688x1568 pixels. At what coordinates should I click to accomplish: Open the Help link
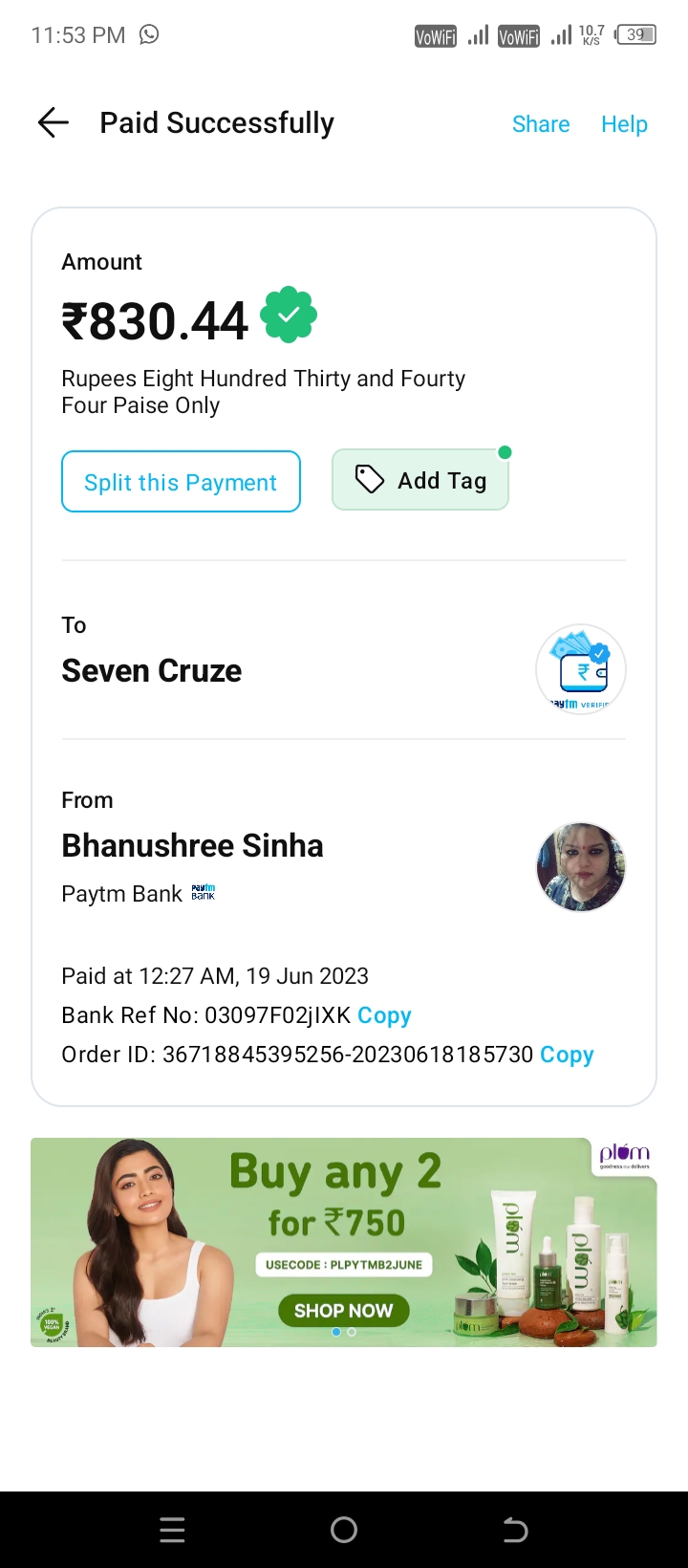click(x=624, y=124)
